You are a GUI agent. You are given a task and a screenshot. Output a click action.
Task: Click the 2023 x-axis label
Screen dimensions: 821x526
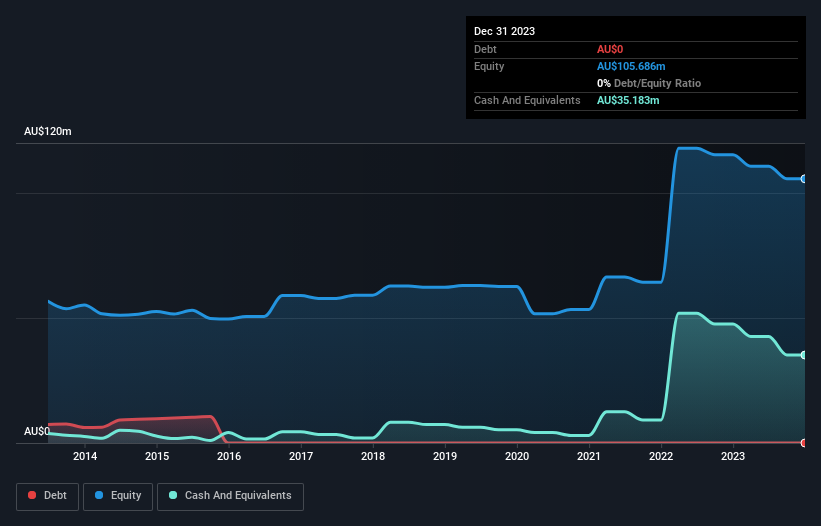733,456
